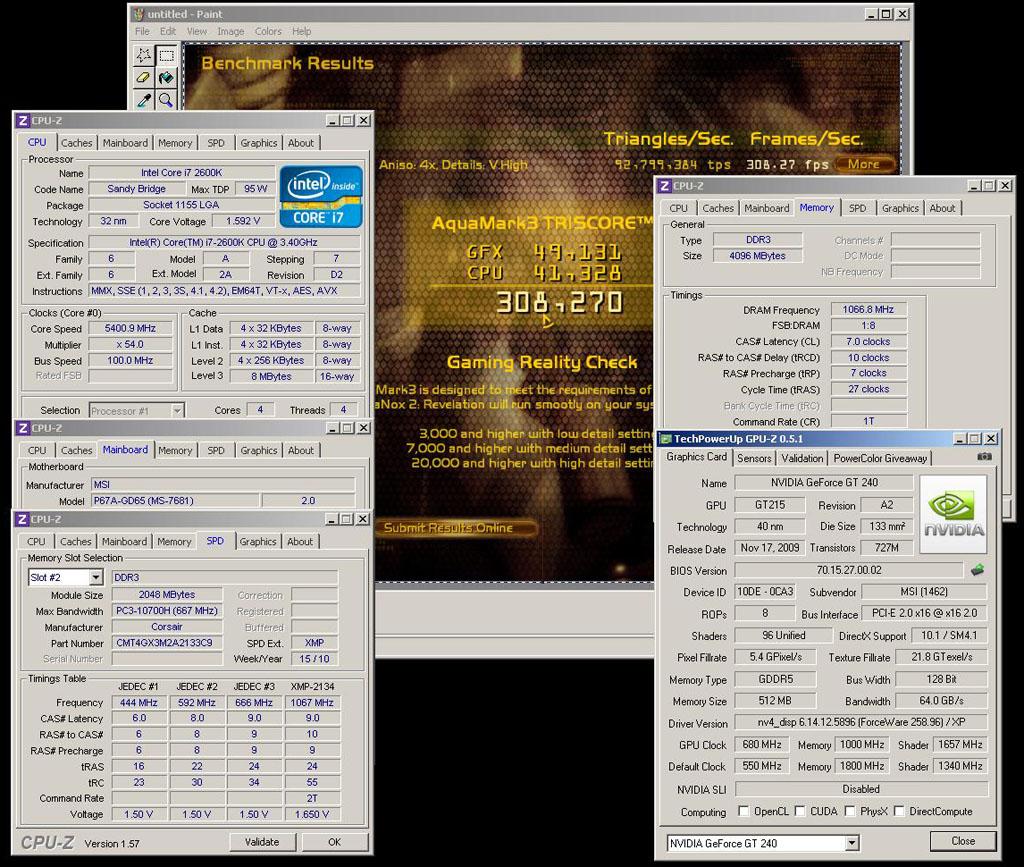
Task: Toggle the CUDA checkbox in GPU-Z
Action: tap(799, 811)
